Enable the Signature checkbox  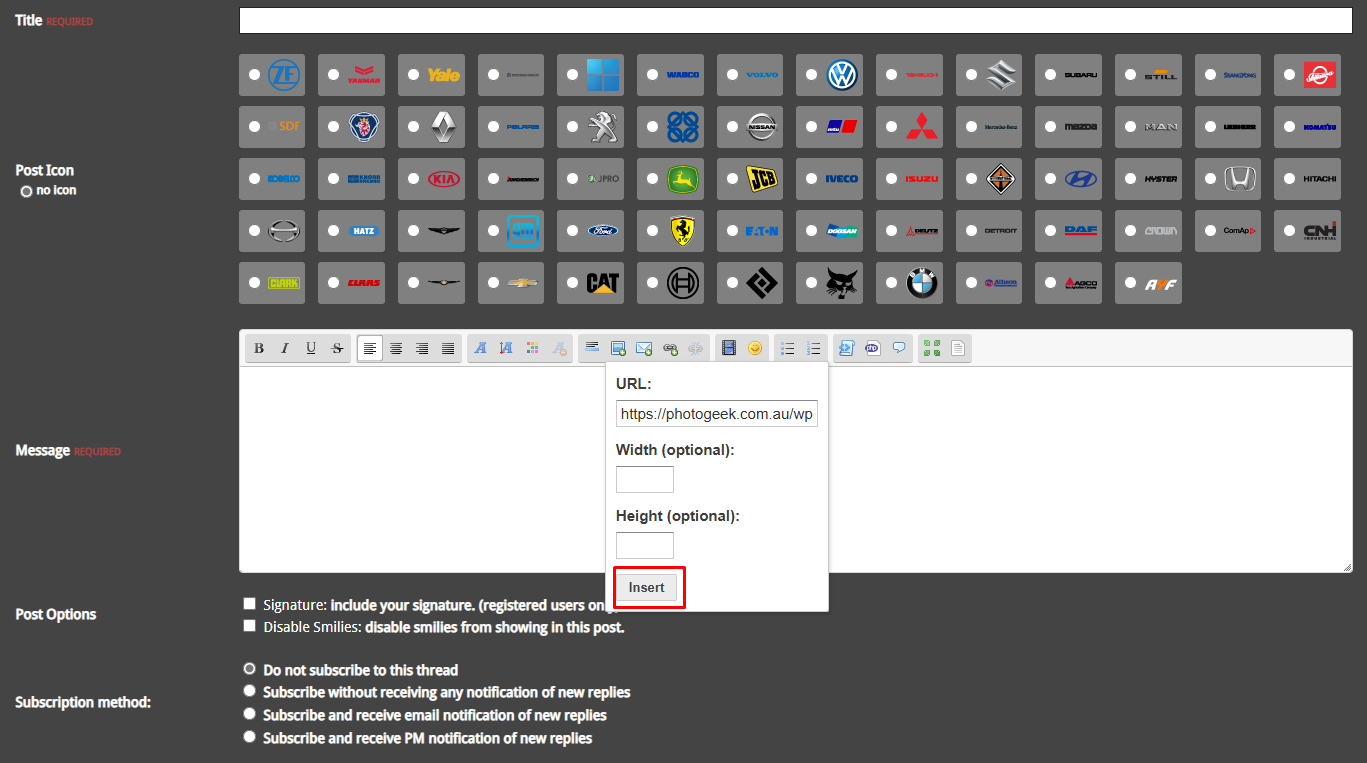[249, 604]
